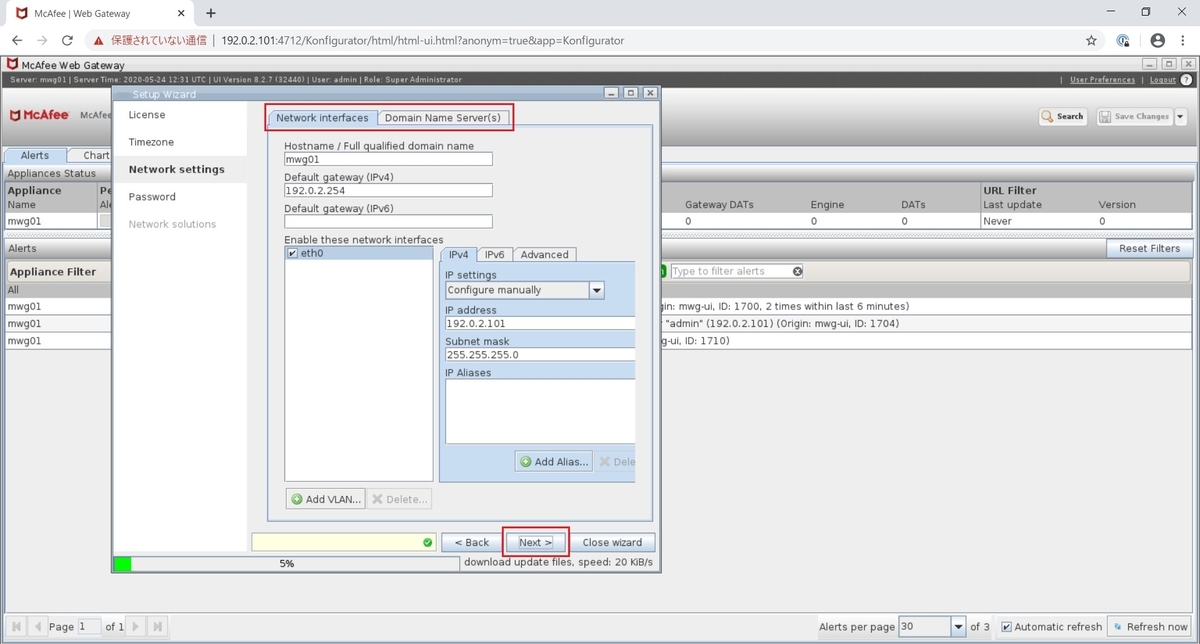1200x644 pixels.
Task: Click the Search button in McAfee toolbar
Action: pyautogui.click(x=1063, y=116)
